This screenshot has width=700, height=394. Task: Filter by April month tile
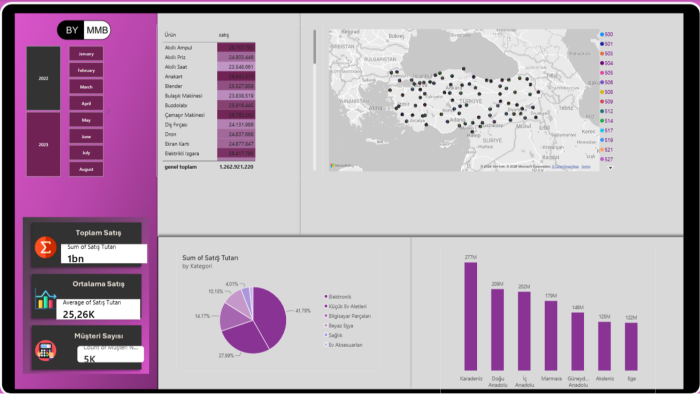pyautogui.click(x=86, y=103)
